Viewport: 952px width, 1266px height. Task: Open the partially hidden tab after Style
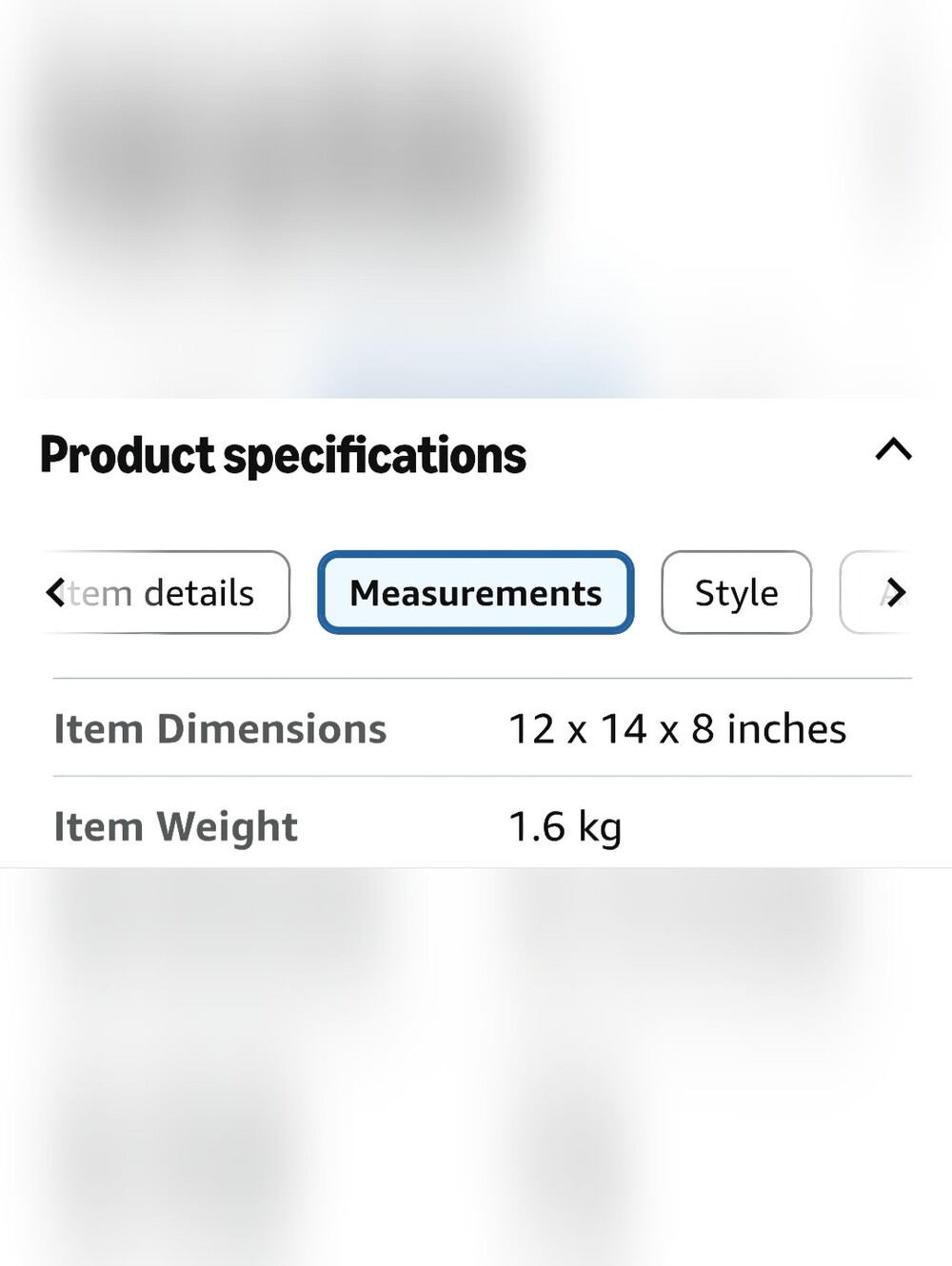pyautogui.click(x=876, y=592)
